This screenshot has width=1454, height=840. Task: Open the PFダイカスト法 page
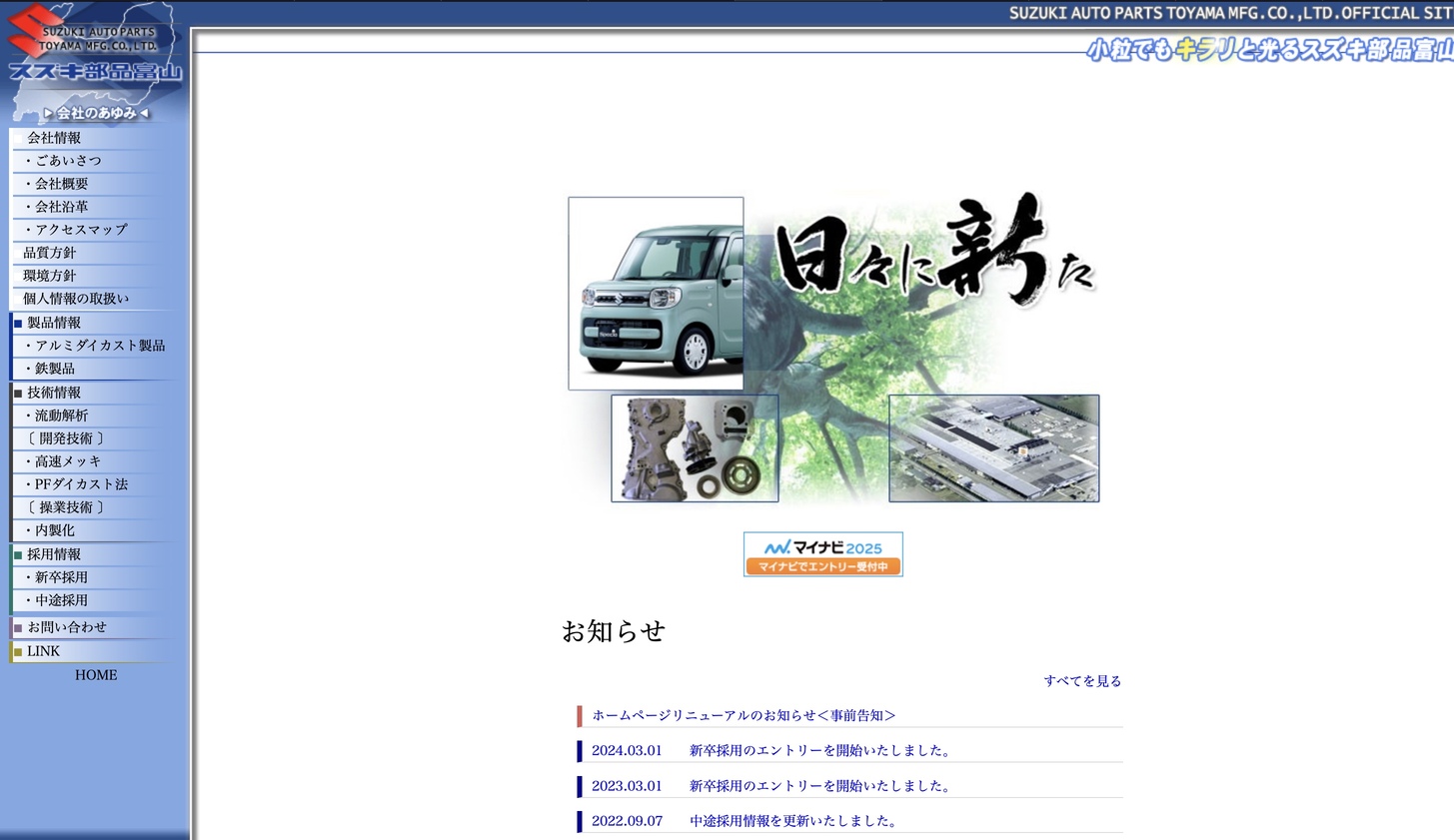[x=81, y=484]
